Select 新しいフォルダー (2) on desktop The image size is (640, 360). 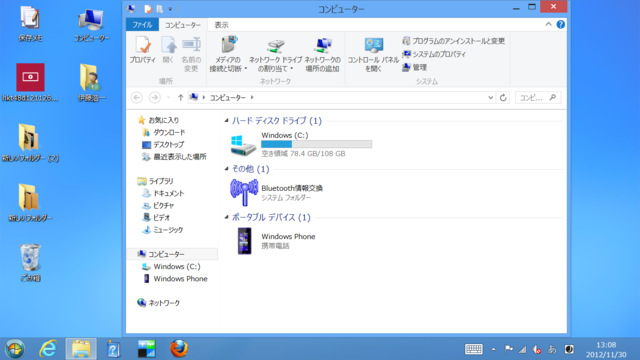pyautogui.click(x=30, y=143)
